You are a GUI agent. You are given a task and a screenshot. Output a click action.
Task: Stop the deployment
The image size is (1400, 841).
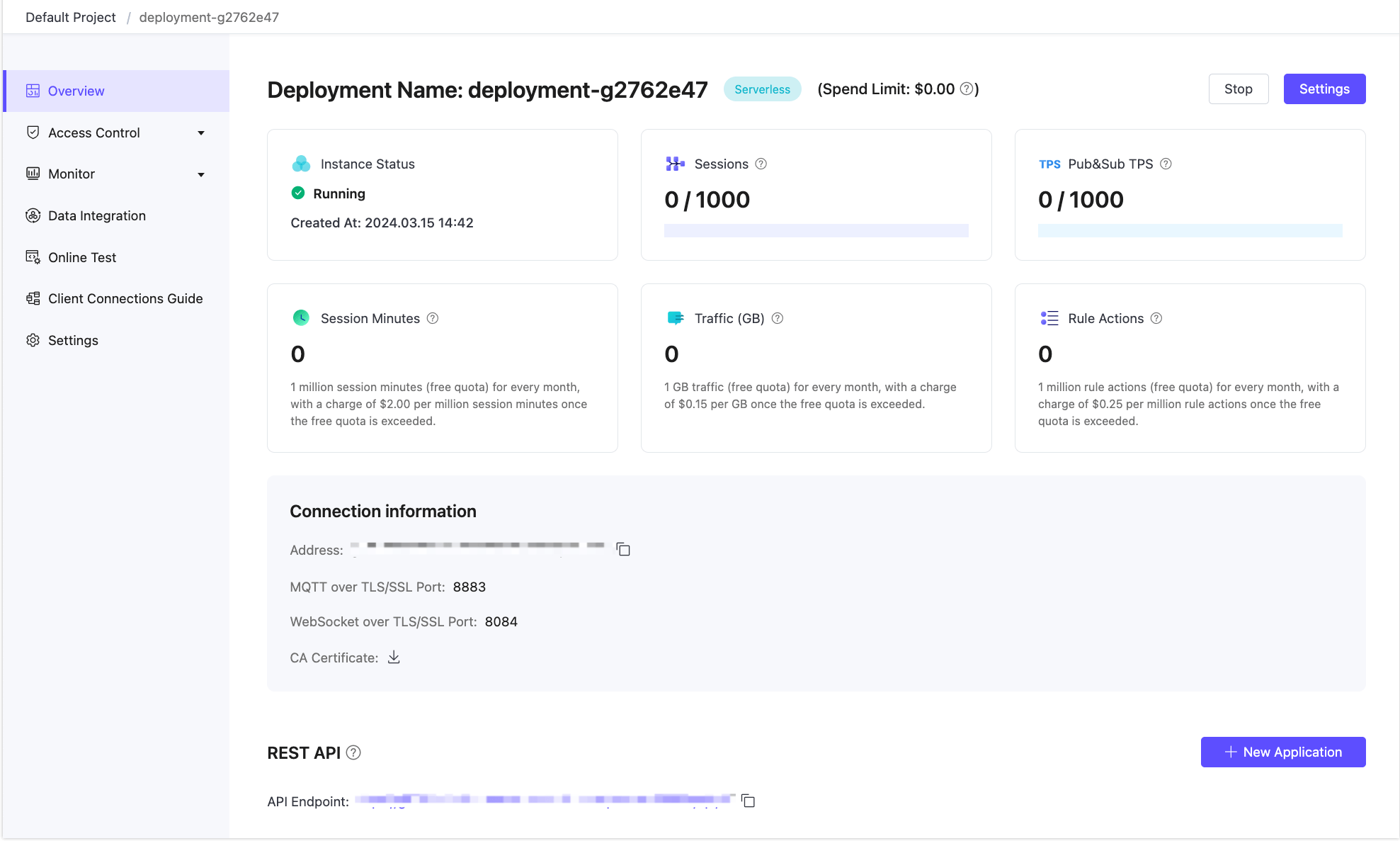pos(1238,89)
